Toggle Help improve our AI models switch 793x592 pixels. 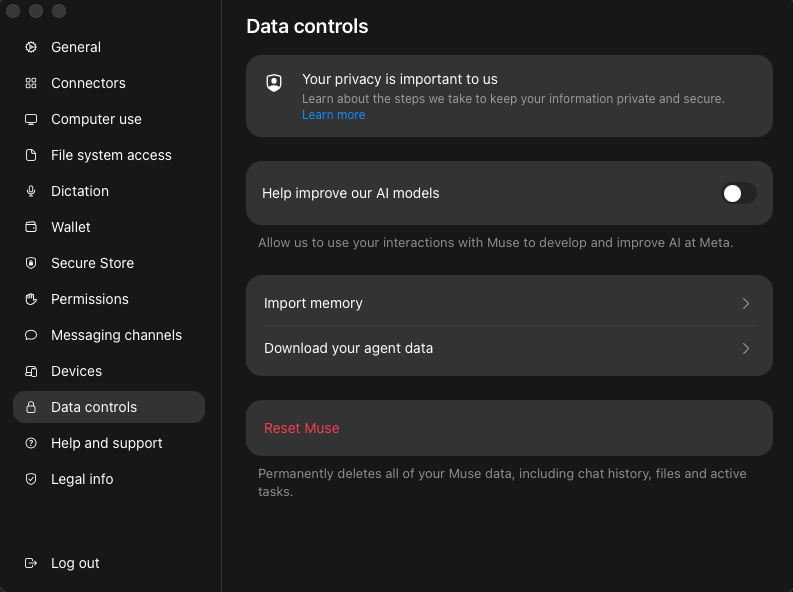pyautogui.click(x=738, y=193)
